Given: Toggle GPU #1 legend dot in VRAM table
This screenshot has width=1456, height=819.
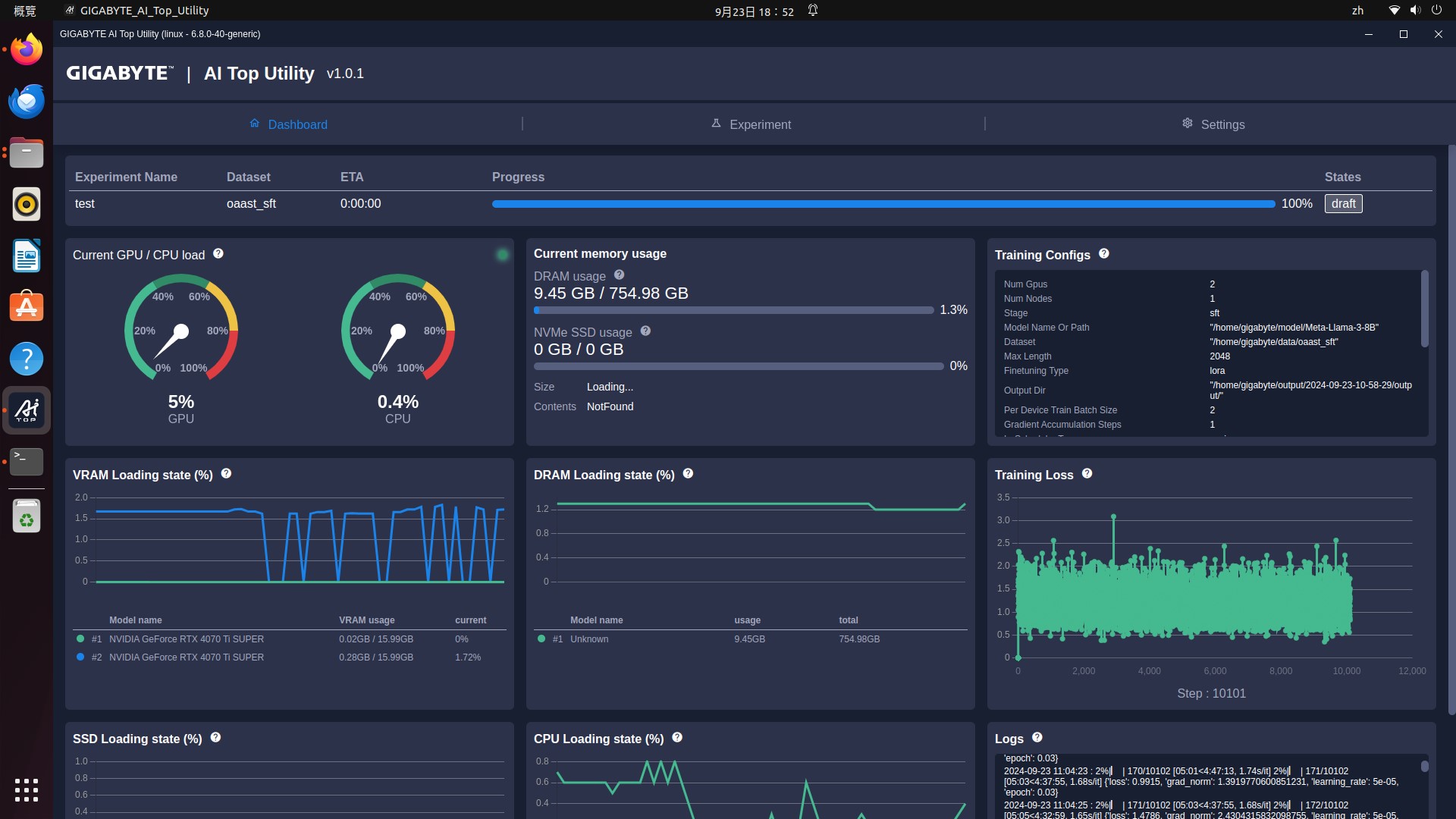Looking at the screenshot, I should tap(80, 639).
